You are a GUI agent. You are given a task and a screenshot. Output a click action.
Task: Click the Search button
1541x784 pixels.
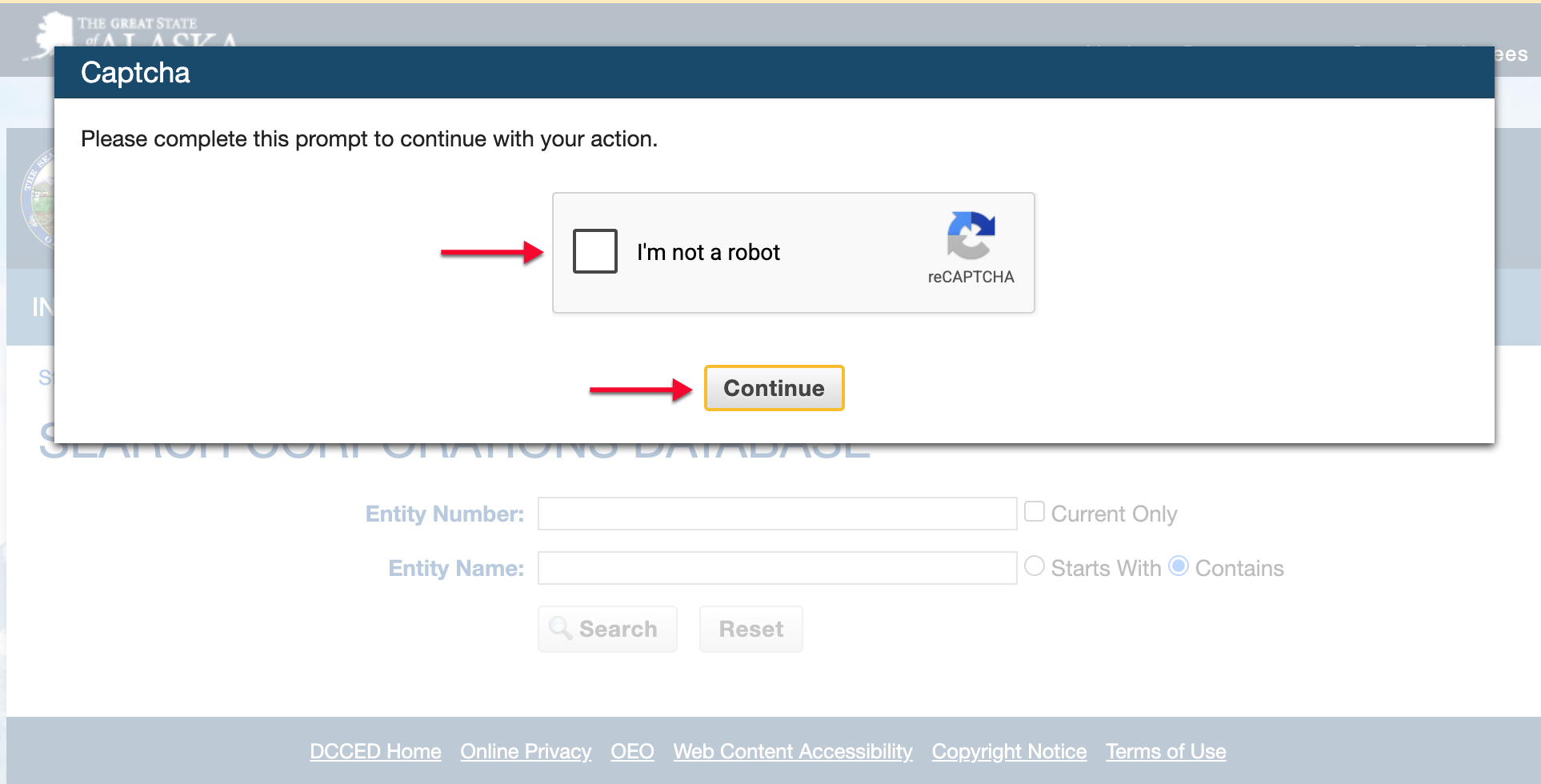607,629
